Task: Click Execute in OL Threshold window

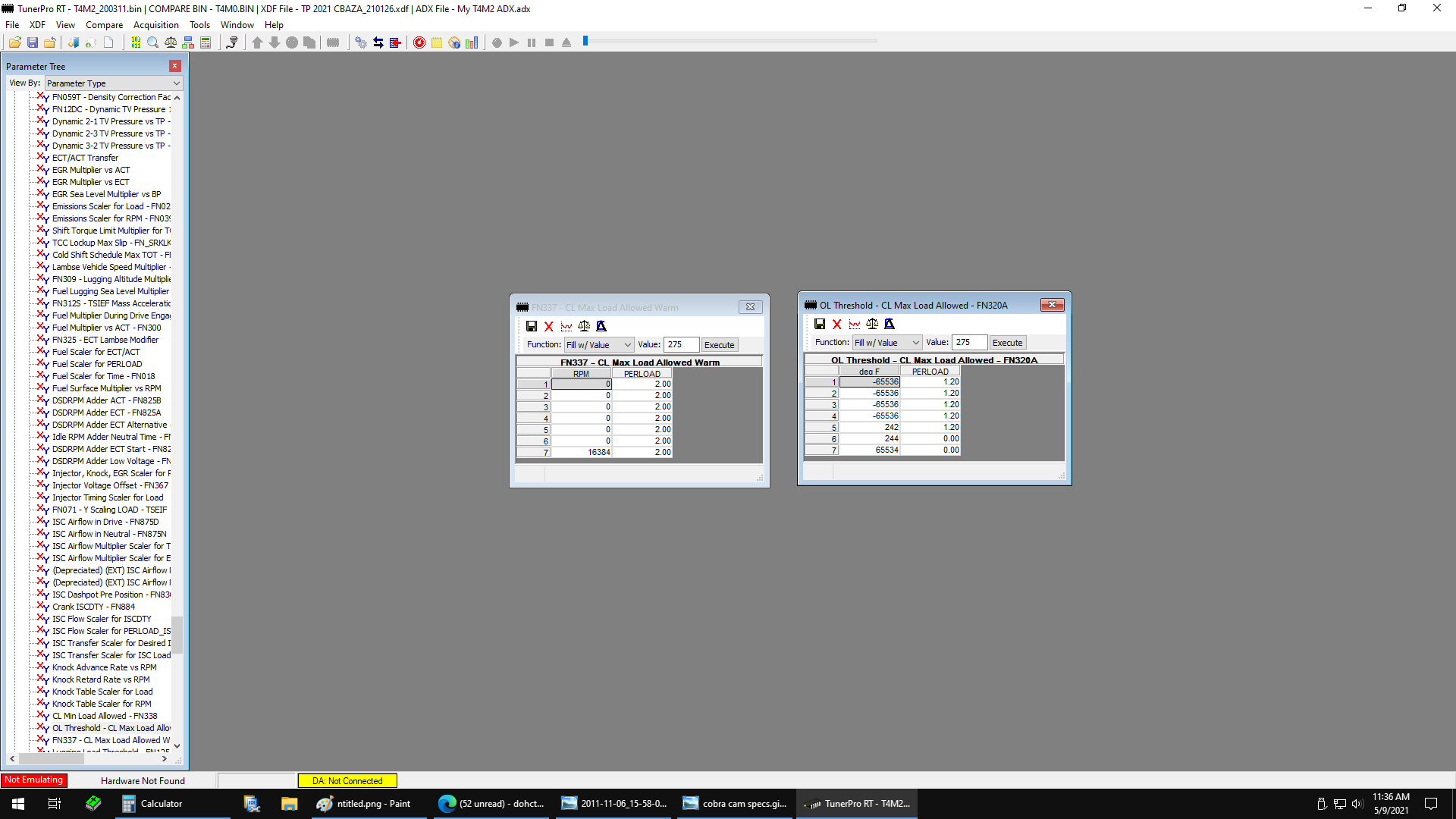Action: click(1007, 343)
